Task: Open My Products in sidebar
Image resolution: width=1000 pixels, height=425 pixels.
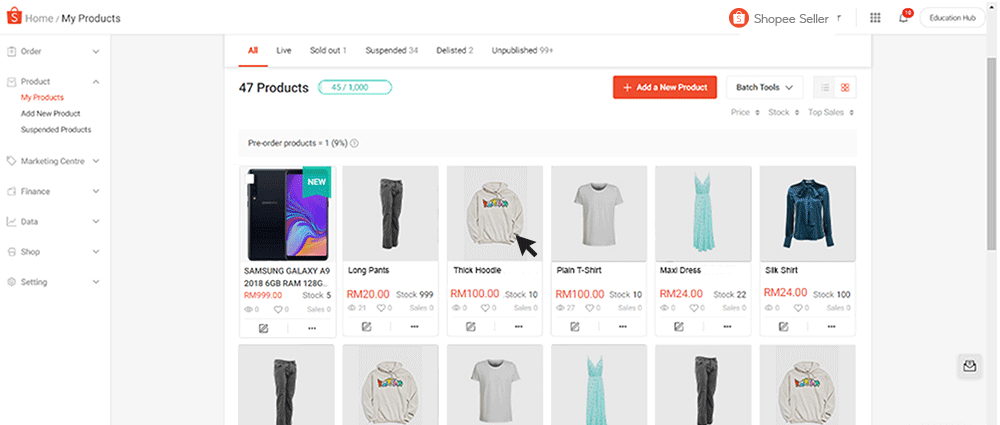Action: pyautogui.click(x=42, y=98)
